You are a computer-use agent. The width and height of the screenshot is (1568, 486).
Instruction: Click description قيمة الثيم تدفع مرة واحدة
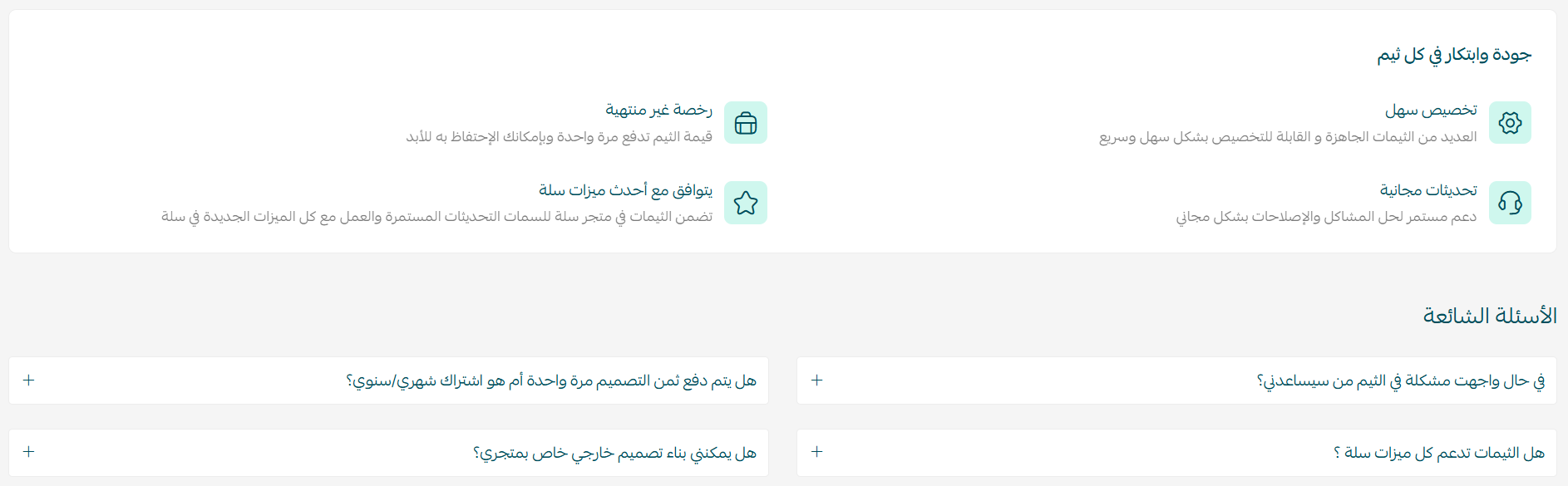tap(559, 137)
